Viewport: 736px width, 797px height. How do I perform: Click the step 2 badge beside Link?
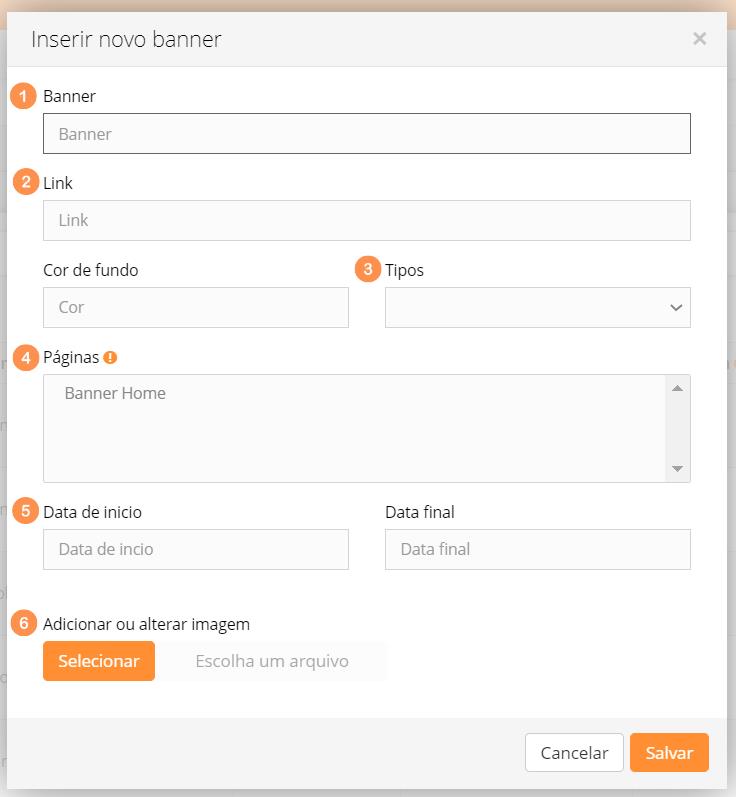tap(25, 182)
